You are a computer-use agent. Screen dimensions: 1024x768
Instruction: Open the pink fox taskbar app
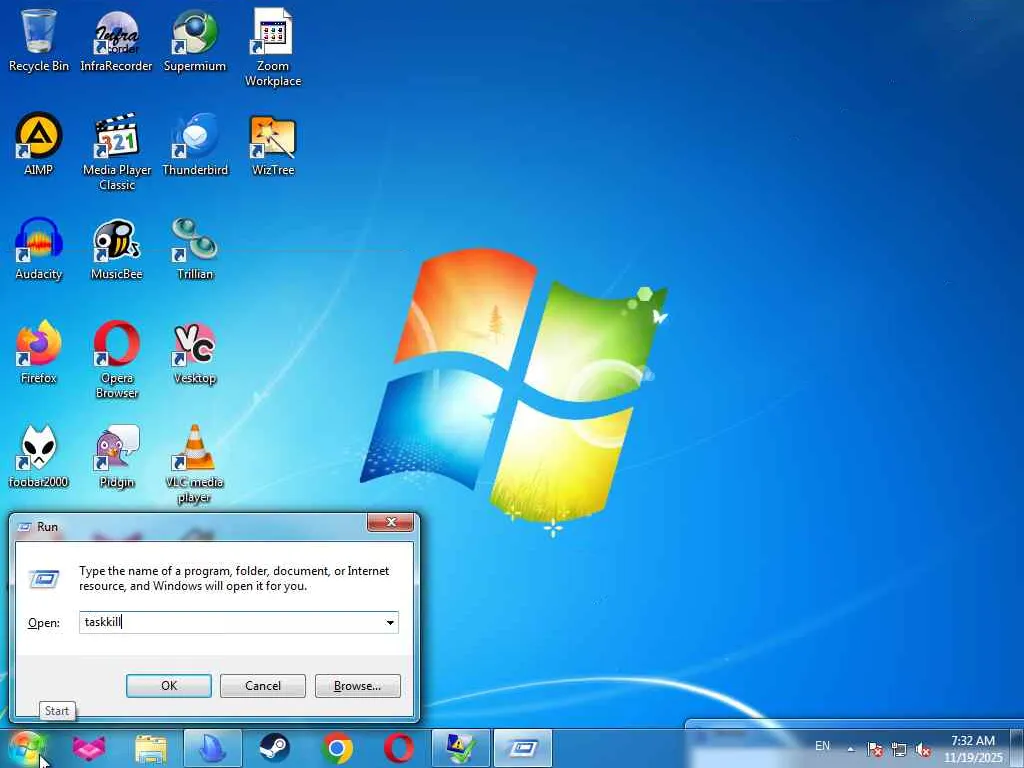tap(89, 748)
